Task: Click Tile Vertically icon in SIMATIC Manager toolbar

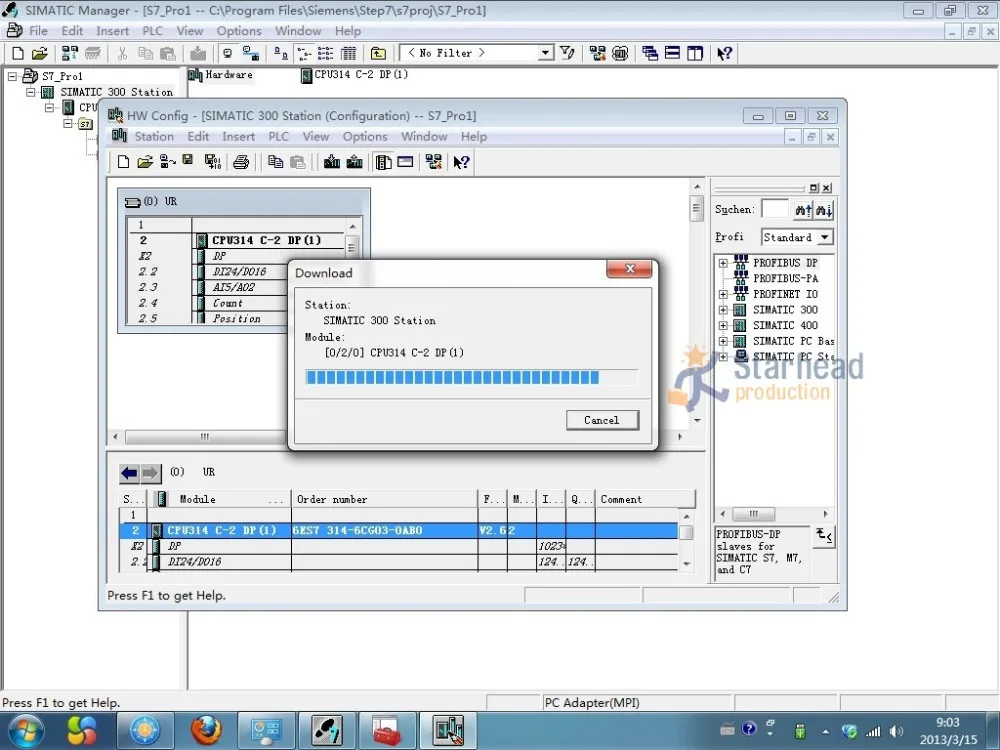Action: pos(695,54)
